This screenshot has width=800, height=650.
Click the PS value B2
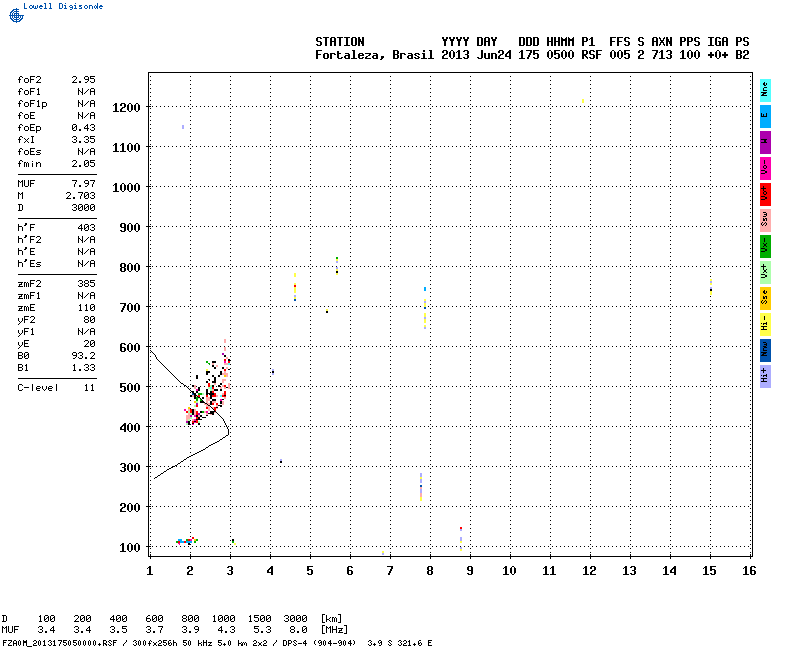click(742, 55)
